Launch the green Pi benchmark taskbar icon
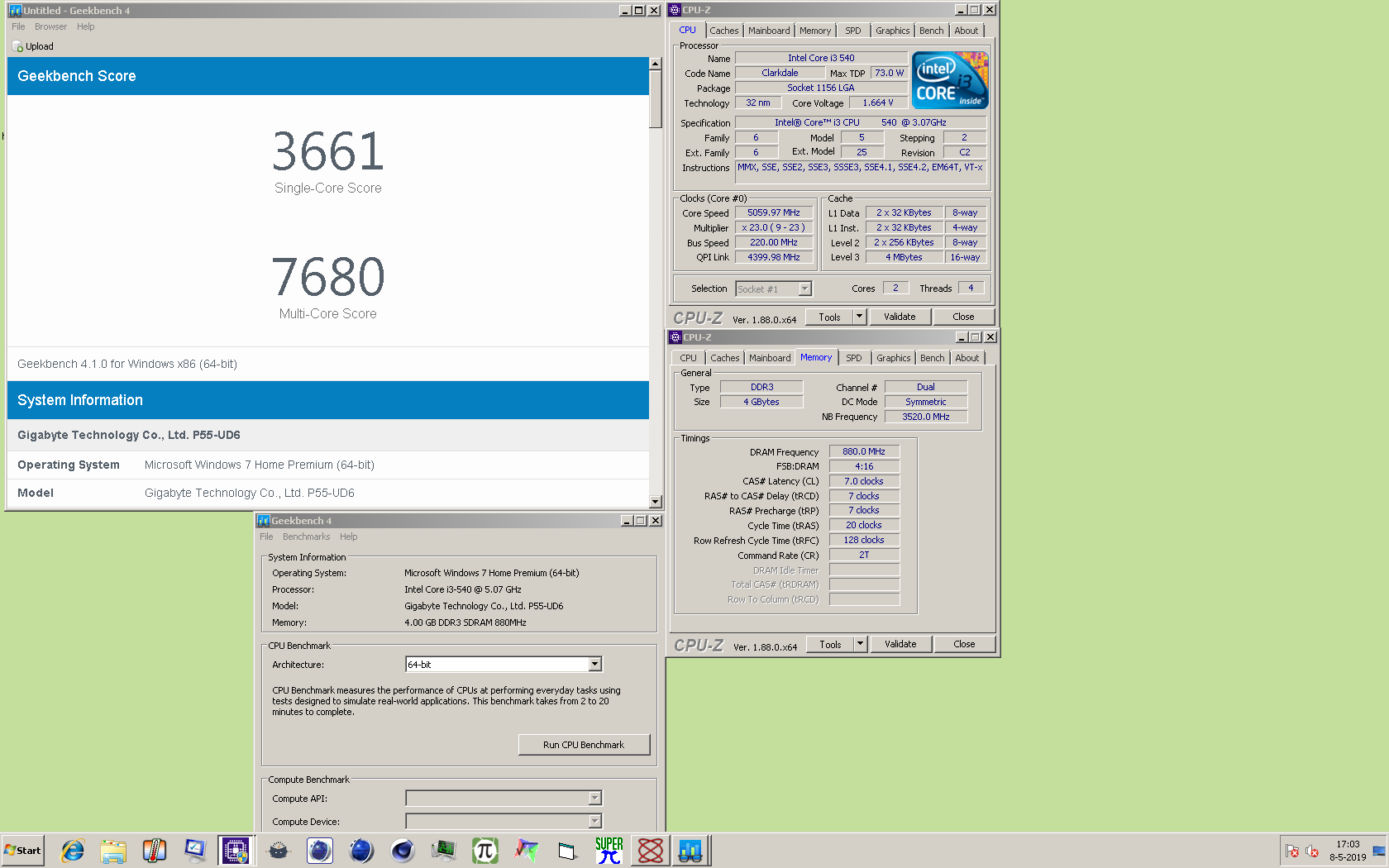Screen dimensions: 1389x868 tap(485, 850)
